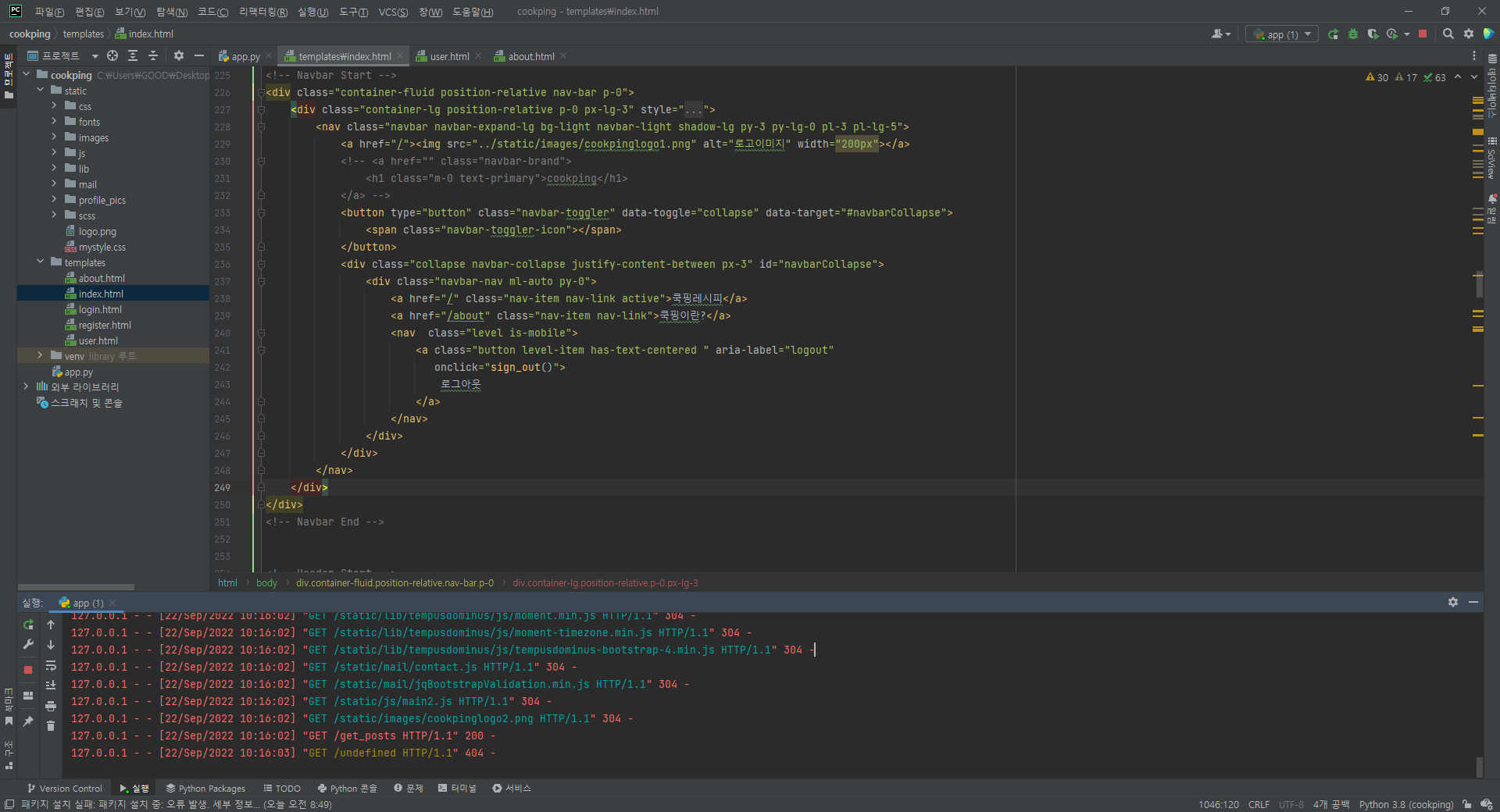The image size is (1500, 812).
Task: Select login.html in the project tree
Action: pyautogui.click(x=100, y=309)
